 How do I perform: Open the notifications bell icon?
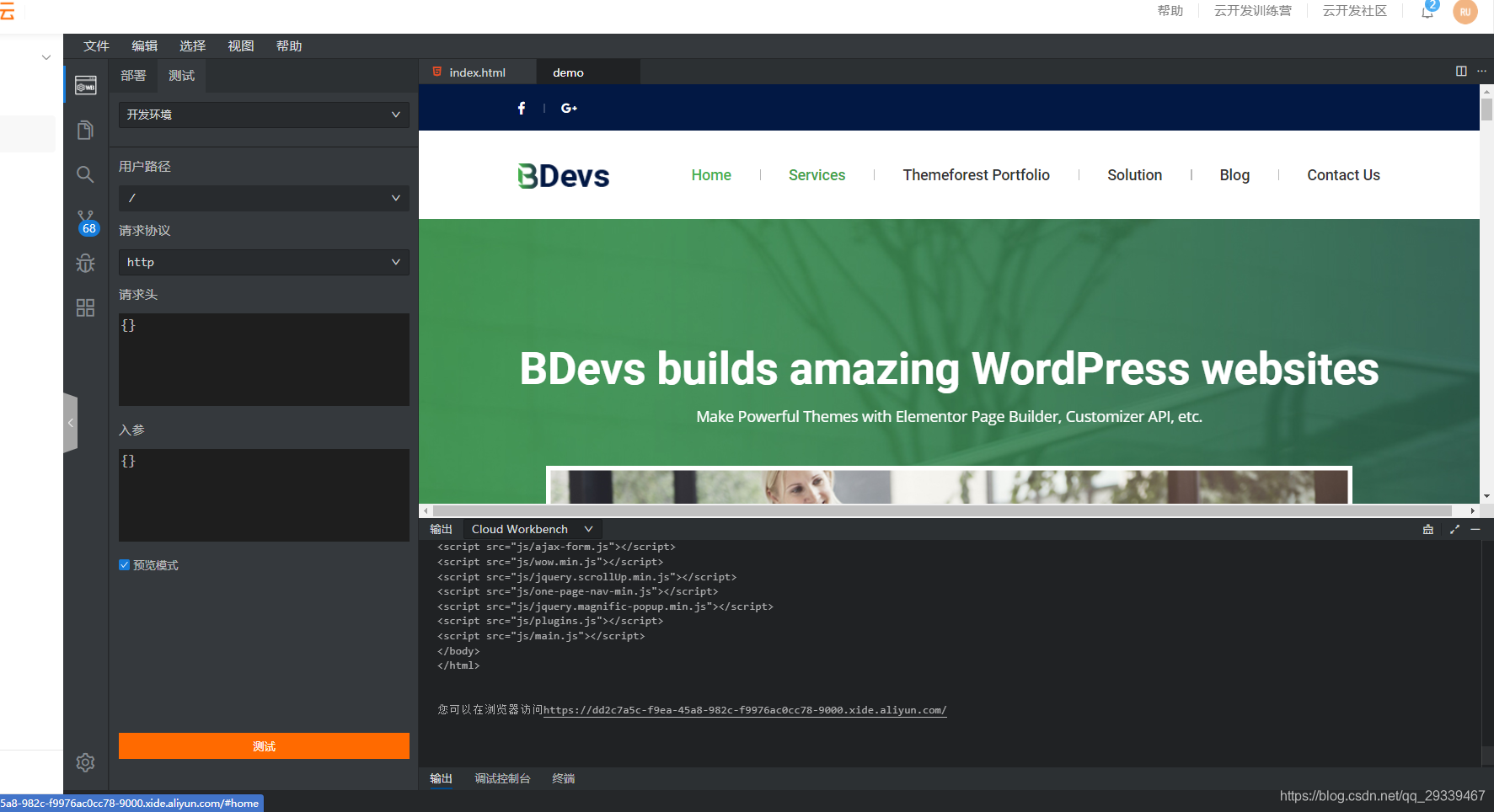(1428, 11)
